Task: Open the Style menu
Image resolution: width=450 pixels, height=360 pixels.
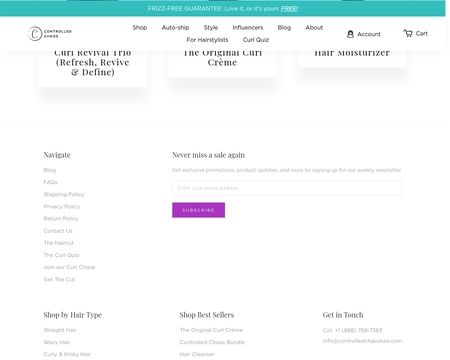Action: click(211, 27)
